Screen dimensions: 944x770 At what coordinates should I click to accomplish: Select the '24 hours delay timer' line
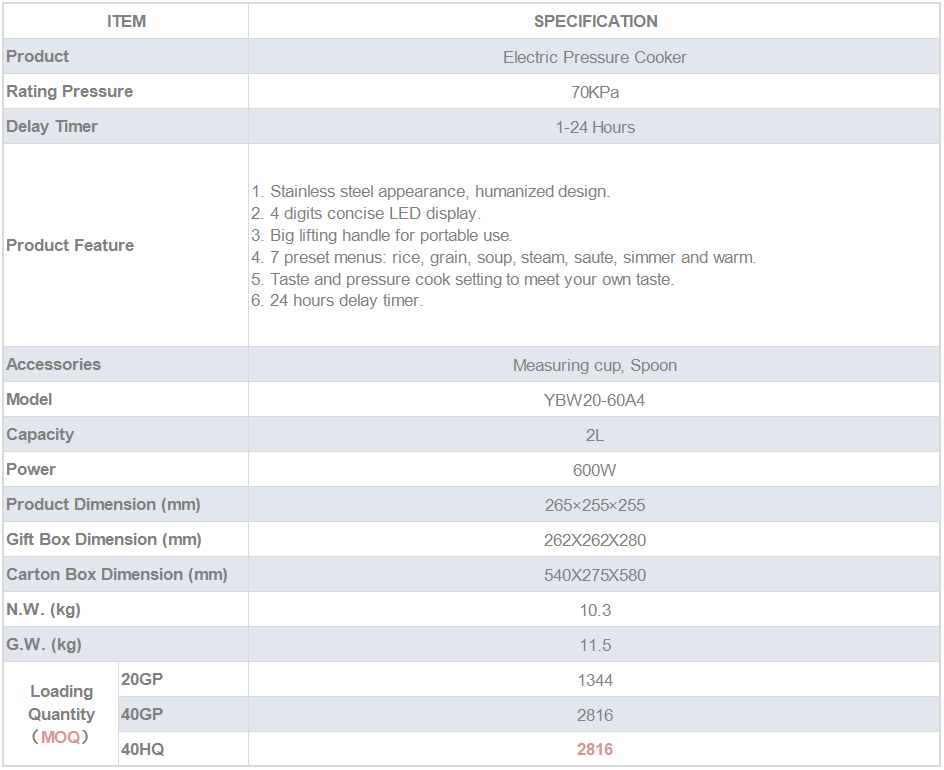(x=337, y=300)
